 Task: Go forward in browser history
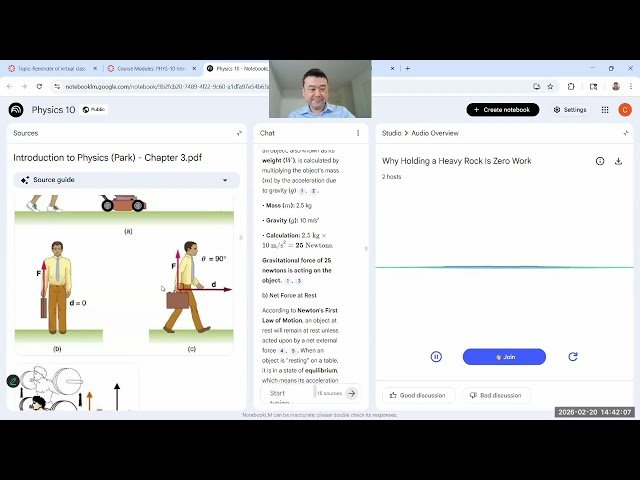coord(24,87)
